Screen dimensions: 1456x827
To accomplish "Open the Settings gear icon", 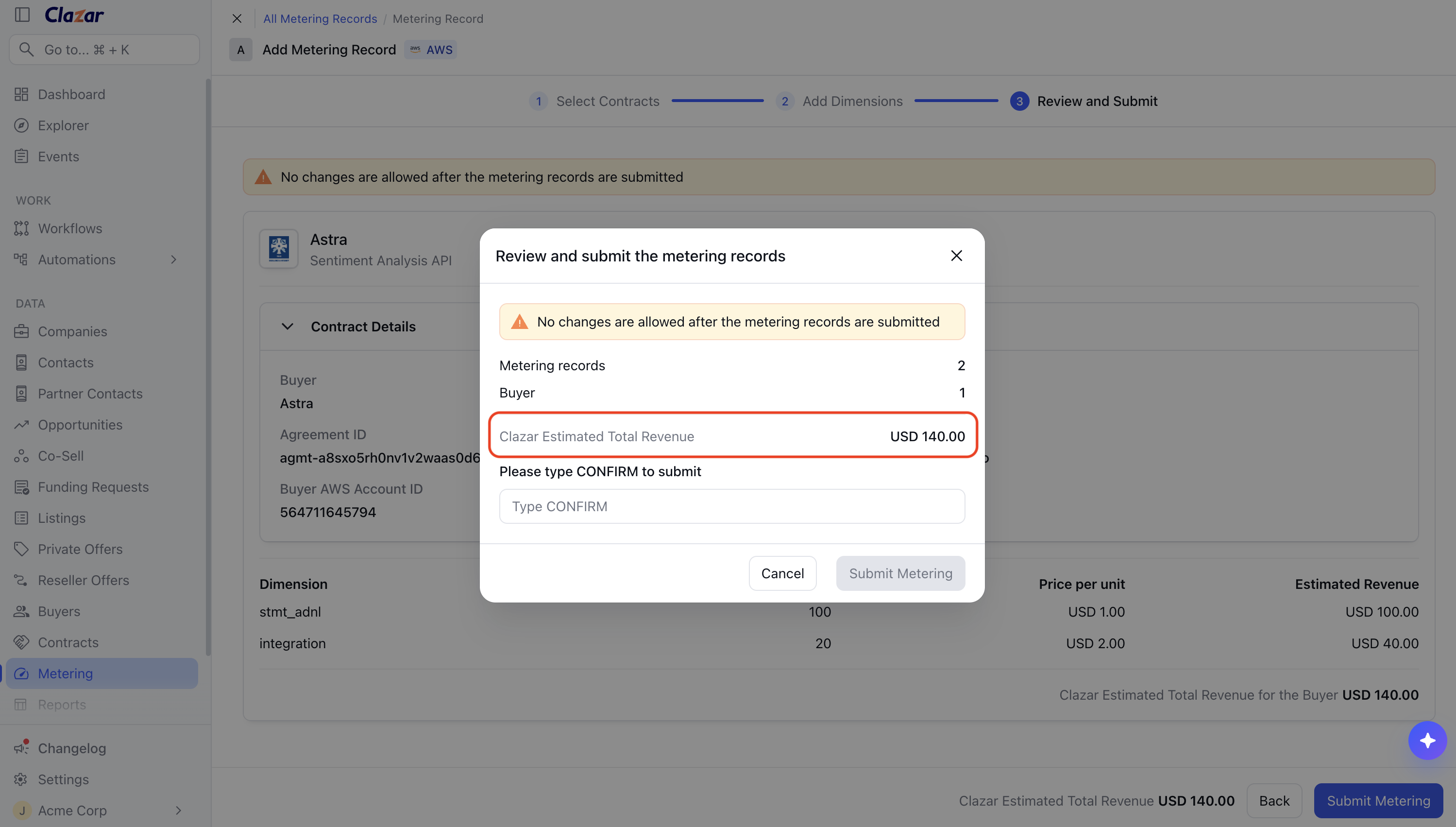I will coord(21,779).
